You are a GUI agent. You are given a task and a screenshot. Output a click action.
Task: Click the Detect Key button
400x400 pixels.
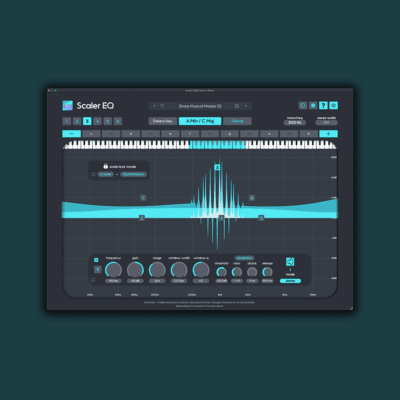163,121
